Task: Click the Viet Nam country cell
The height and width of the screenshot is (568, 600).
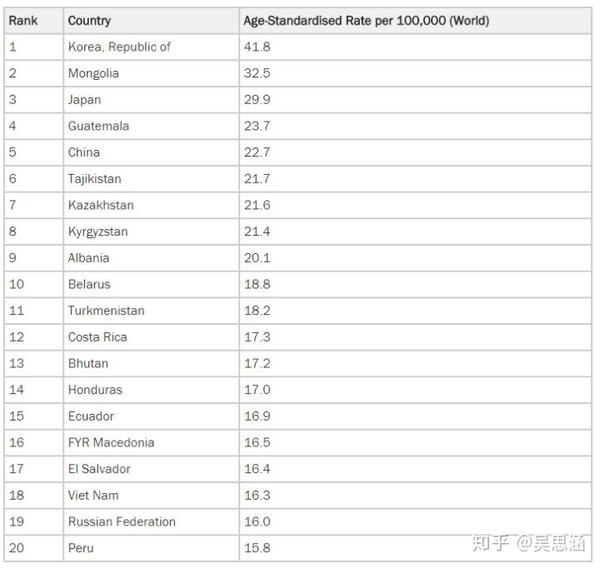Action: tap(151, 496)
